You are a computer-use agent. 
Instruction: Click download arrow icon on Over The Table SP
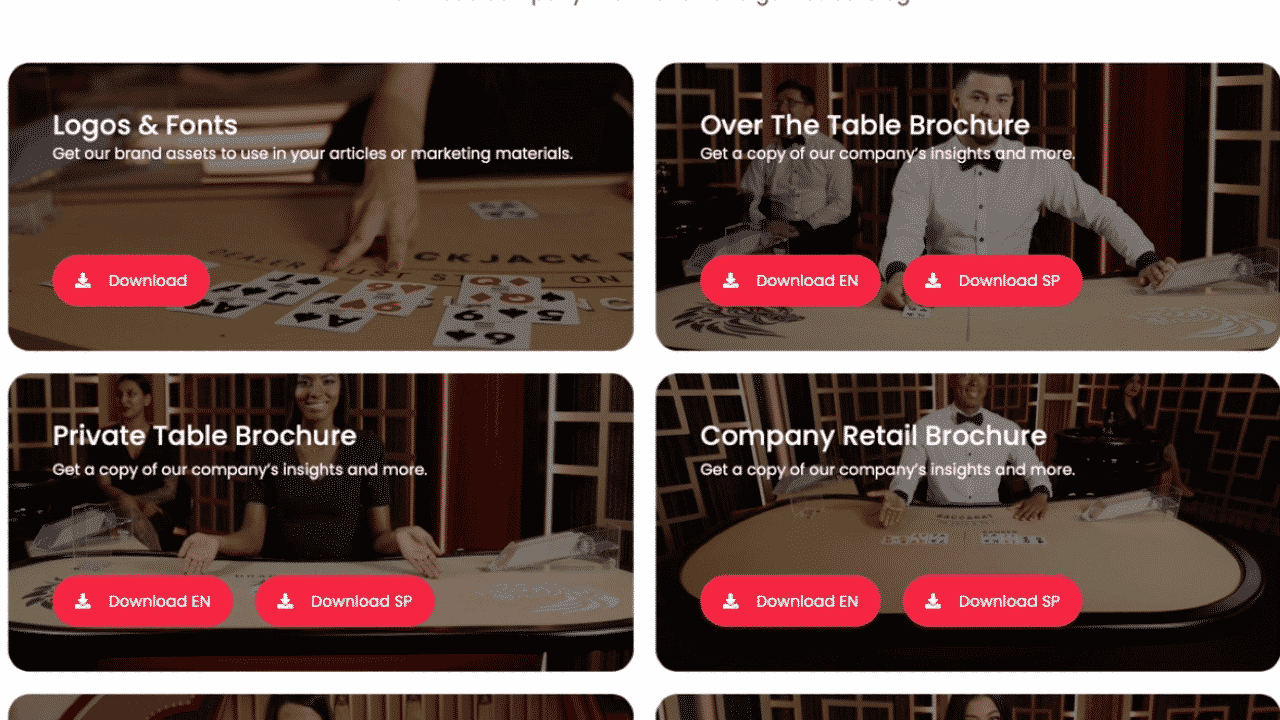click(933, 281)
